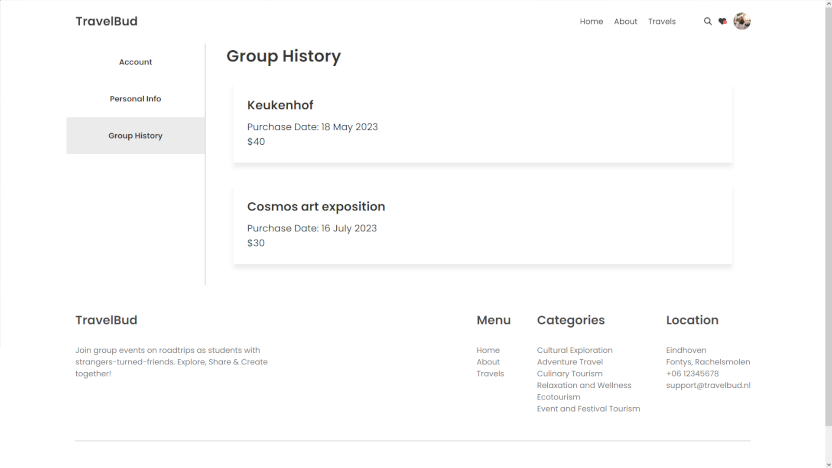This screenshot has width=832, height=468.
Task: Open Ecotourism category
Action: [x=558, y=397]
